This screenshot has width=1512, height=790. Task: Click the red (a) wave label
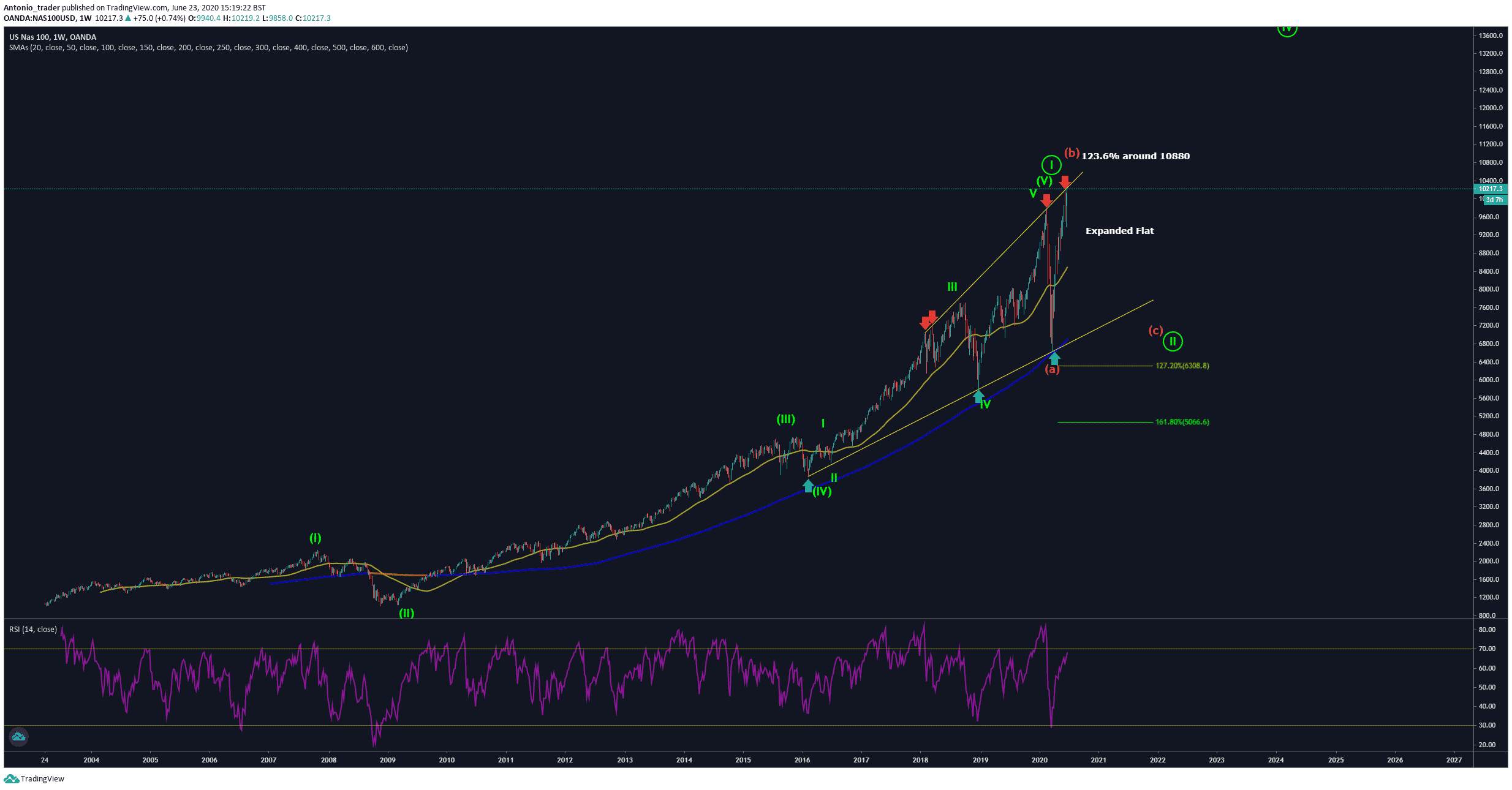pyautogui.click(x=1052, y=369)
